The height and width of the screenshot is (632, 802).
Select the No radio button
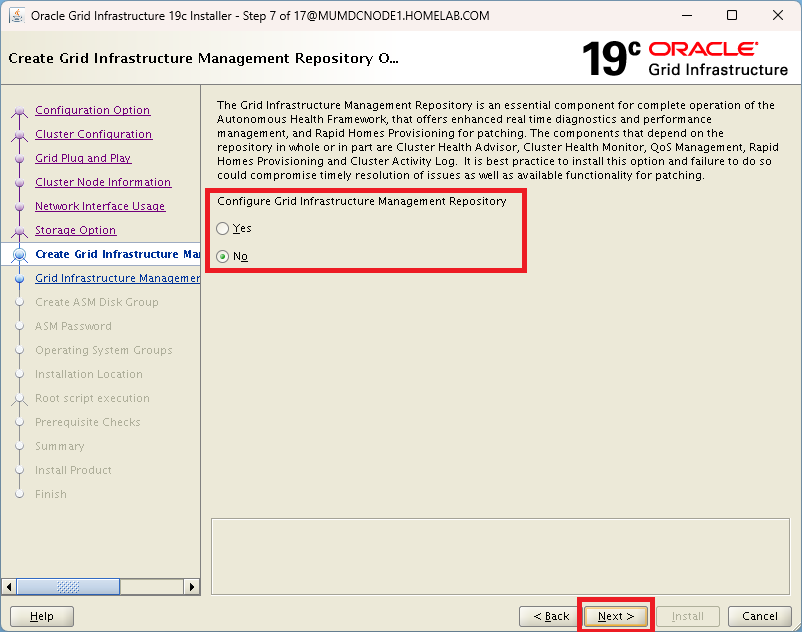(223, 257)
